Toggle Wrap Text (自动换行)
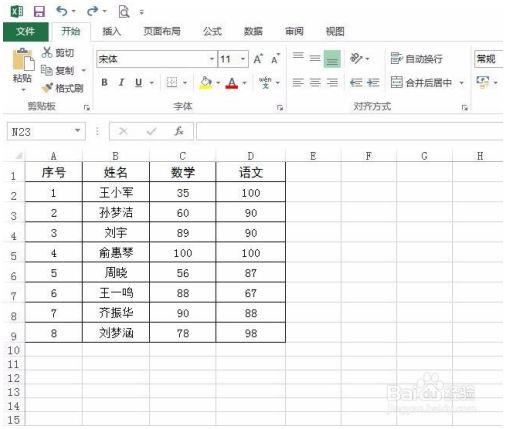Viewport: 506px width, 429px height. pyautogui.click(x=417, y=59)
